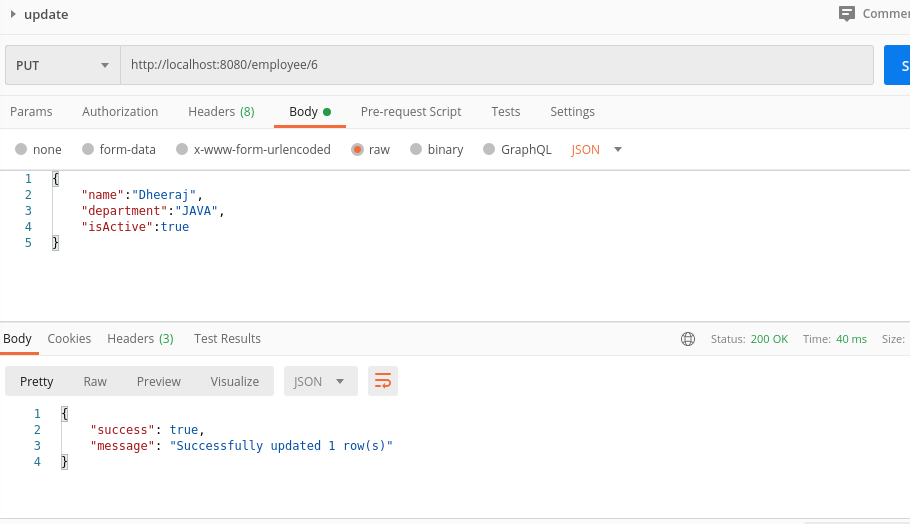Open the Pre-request Script tab
Image resolution: width=910 pixels, height=524 pixels.
pos(411,112)
